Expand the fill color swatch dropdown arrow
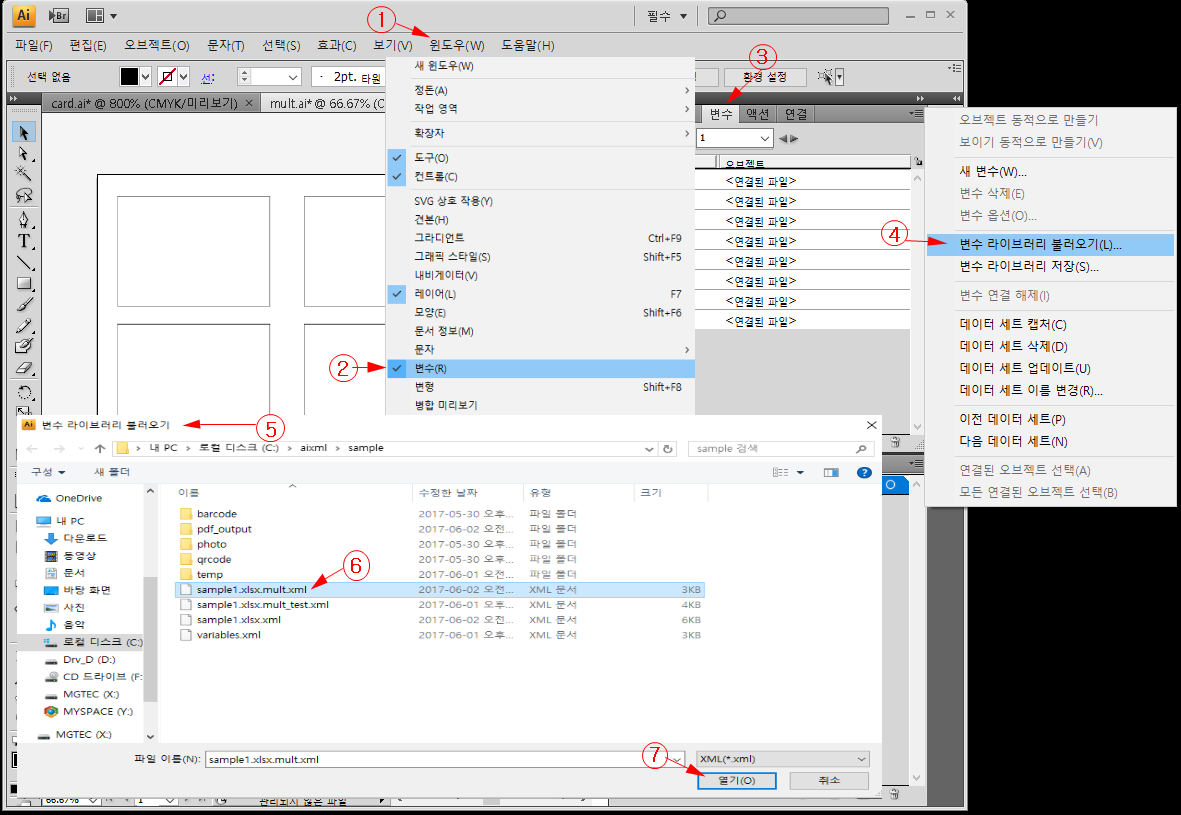The image size is (1181, 815). coord(146,77)
